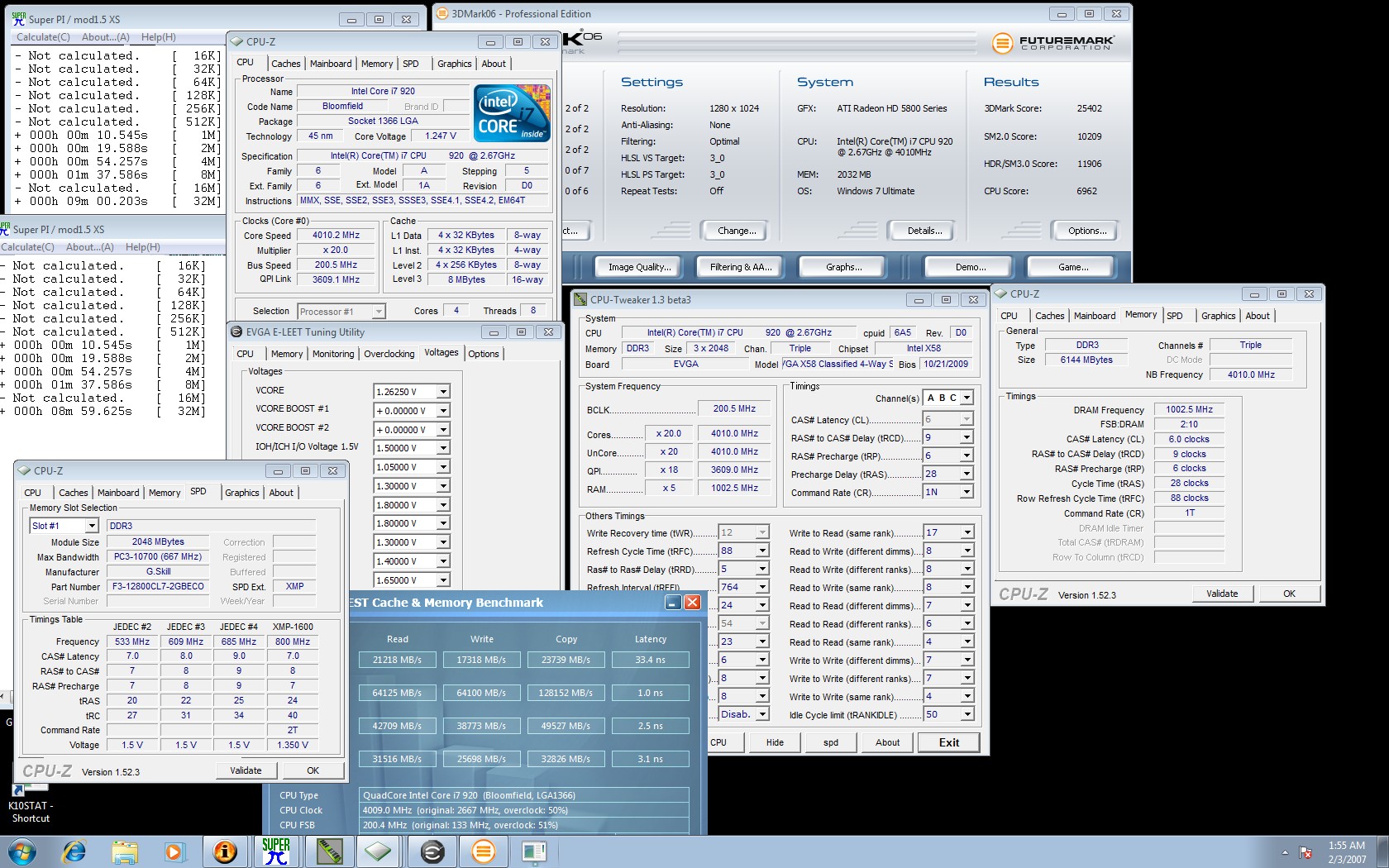This screenshot has width=1389, height=868.
Task: Click Intel Core i7 logo in CPU-Z
Action: (513, 112)
